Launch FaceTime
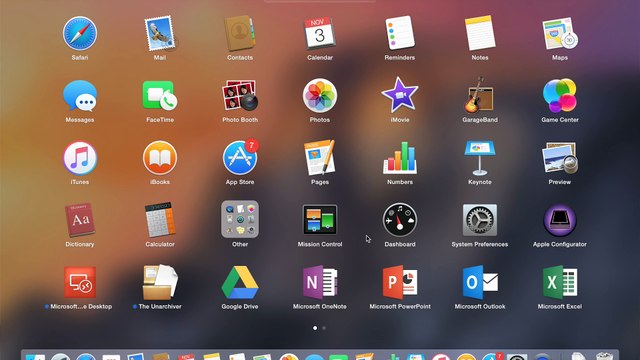640x360 pixels. point(160,96)
